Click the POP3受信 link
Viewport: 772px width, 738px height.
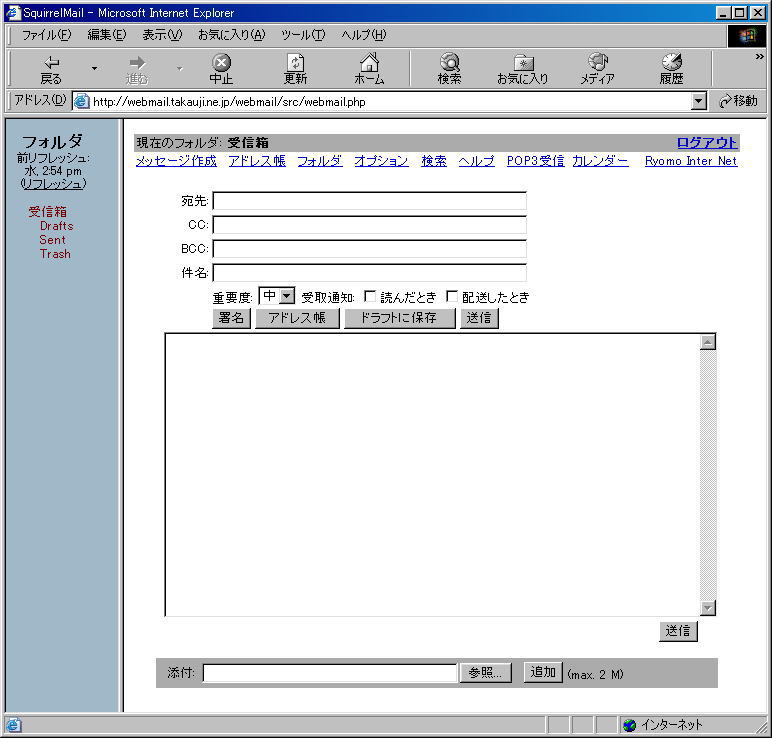click(x=536, y=161)
